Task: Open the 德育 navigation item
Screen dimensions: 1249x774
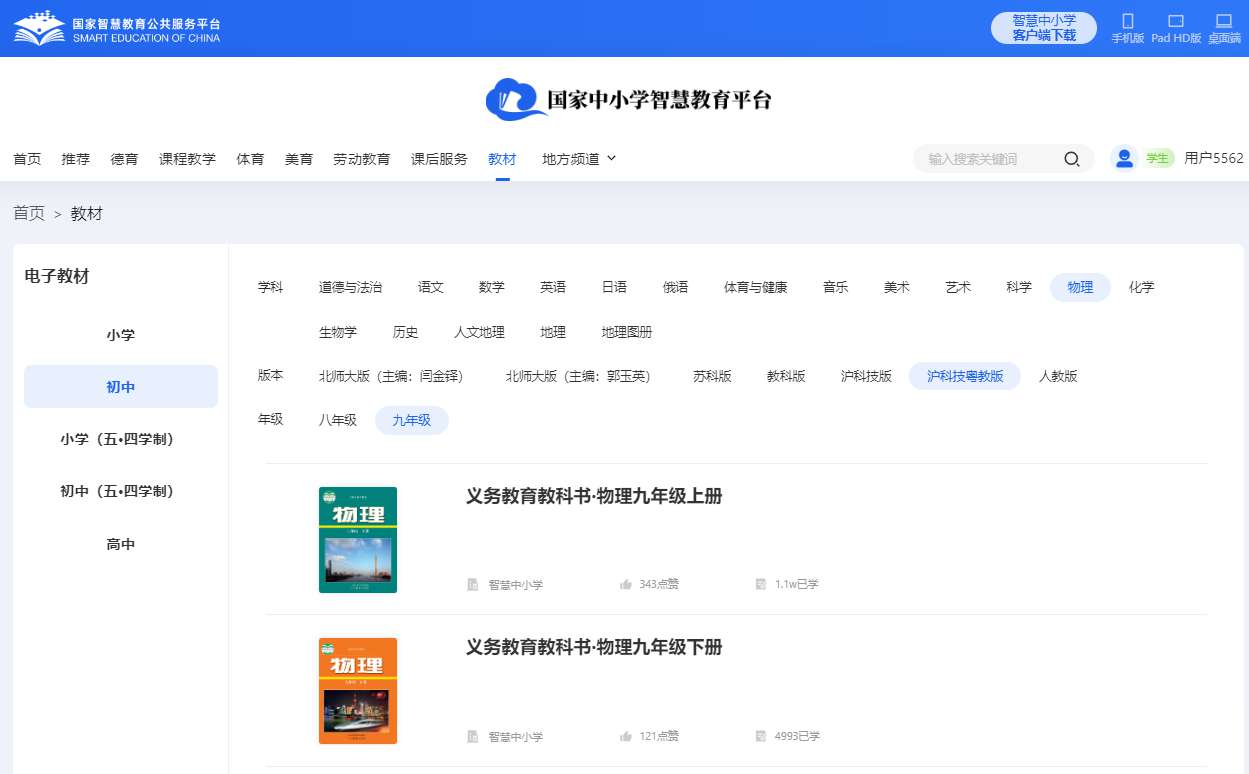Action: 125,159
